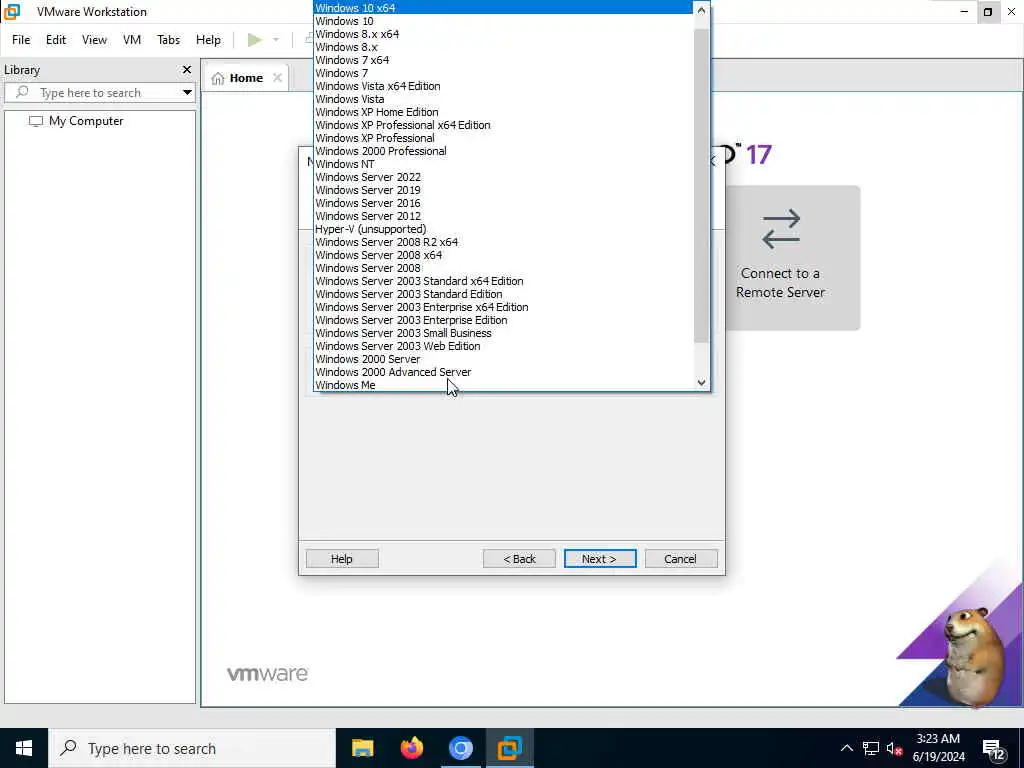The width and height of the screenshot is (1024, 768).
Task: Click the muted volume tray icon
Action: pos(895,748)
